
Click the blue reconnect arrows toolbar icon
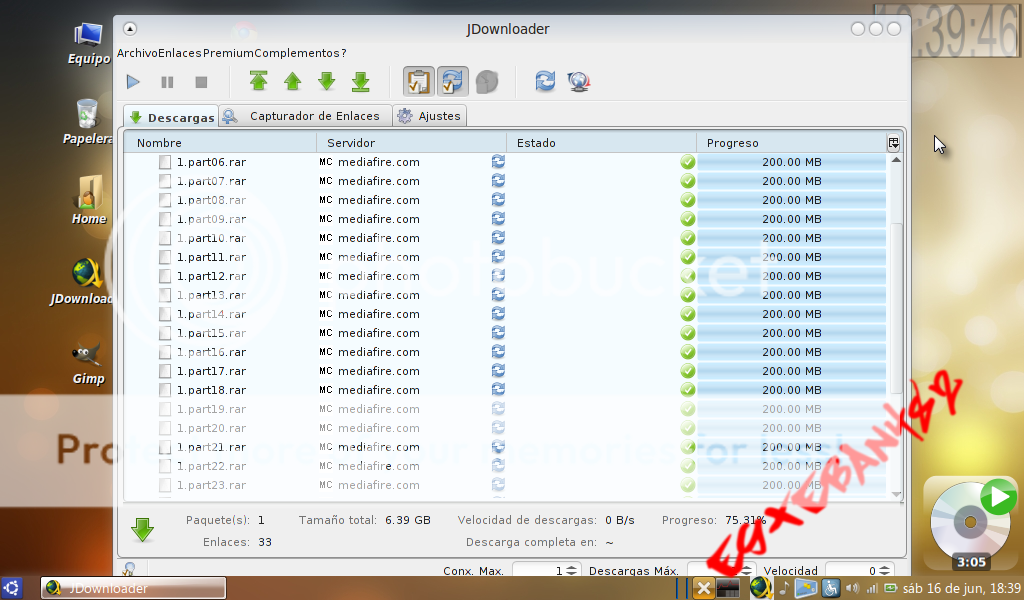tap(545, 81)
